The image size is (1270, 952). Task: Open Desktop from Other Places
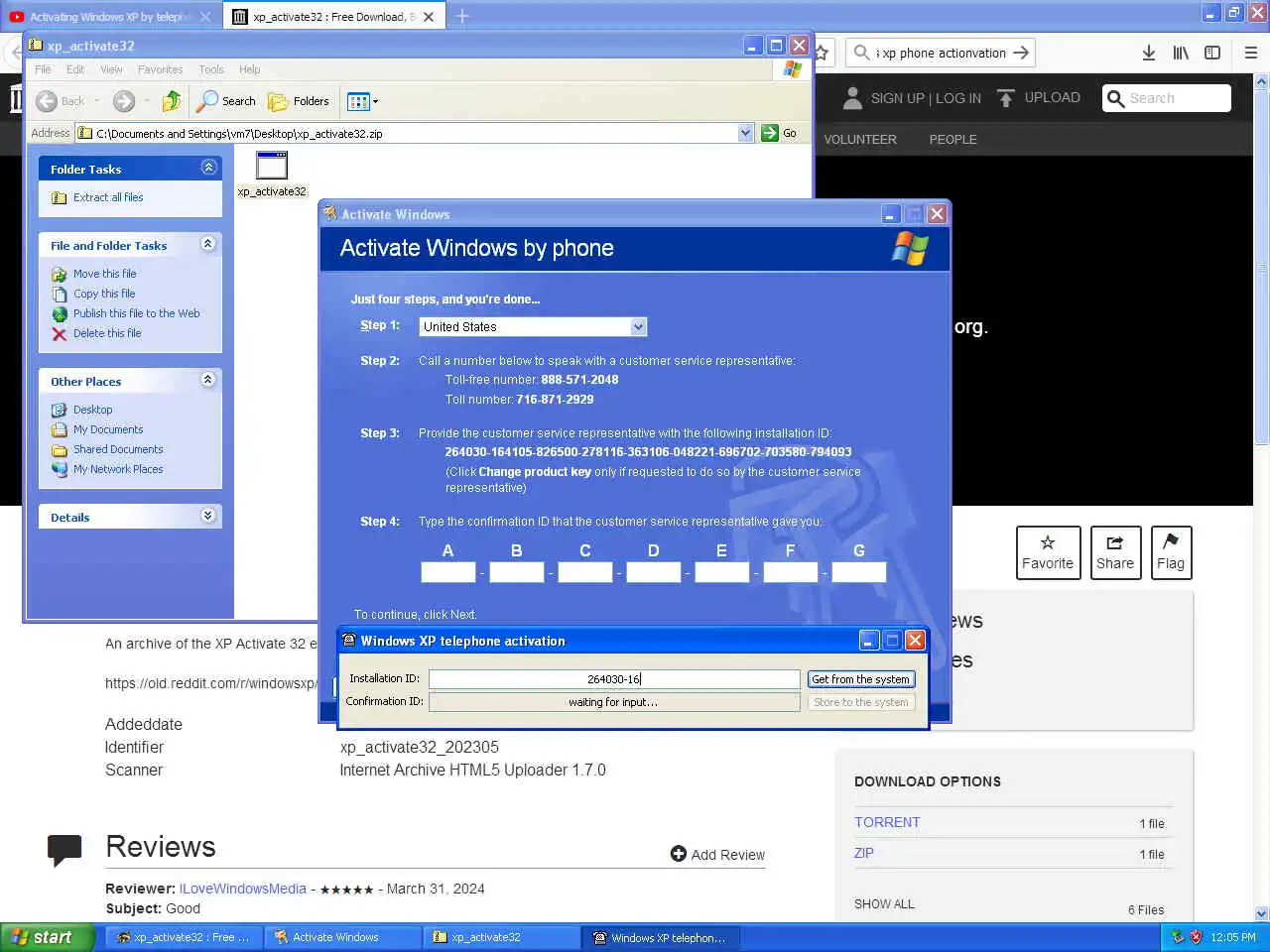click(92, 410)
